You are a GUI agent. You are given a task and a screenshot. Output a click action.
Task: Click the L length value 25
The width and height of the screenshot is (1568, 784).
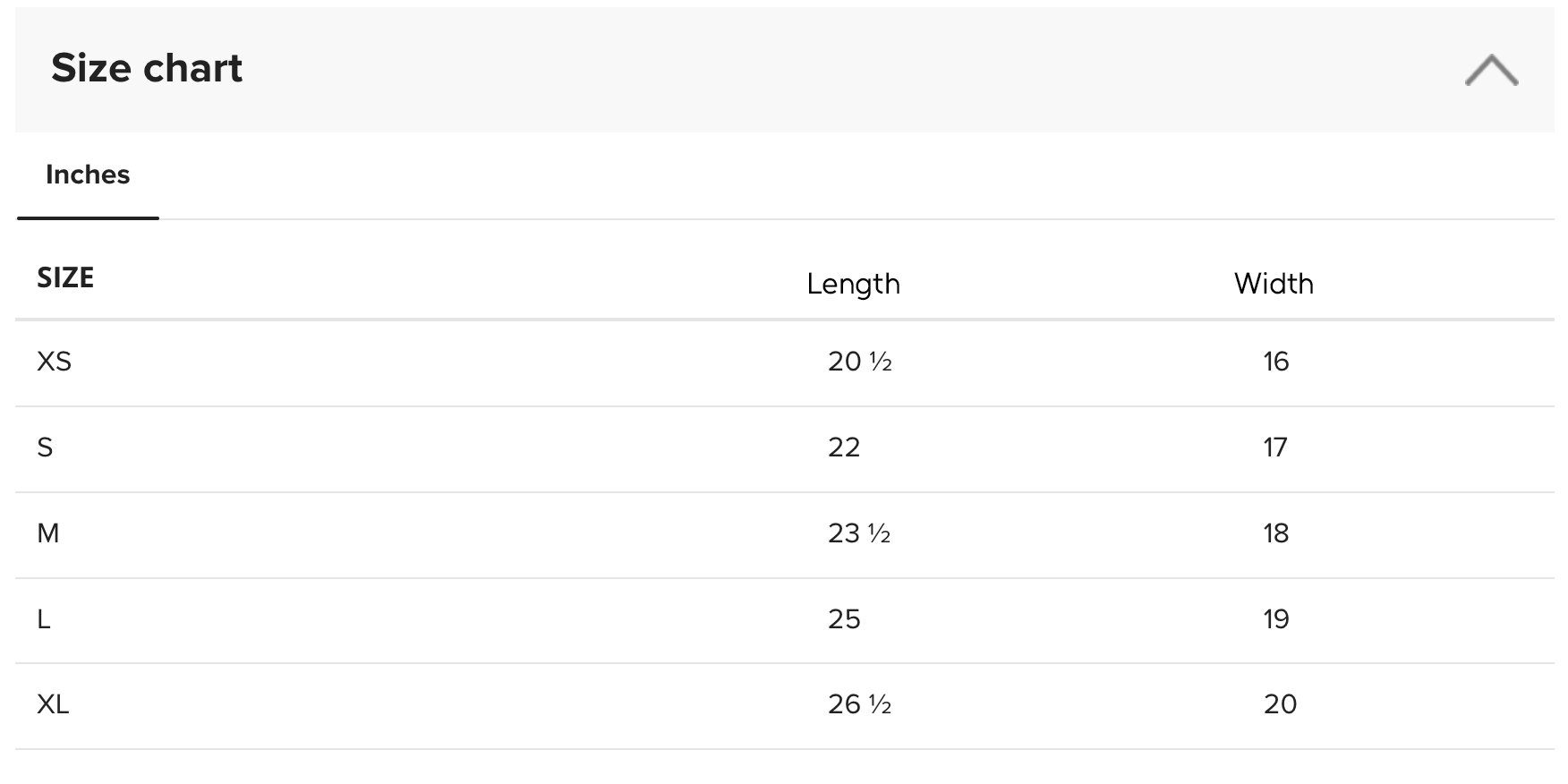844,619
